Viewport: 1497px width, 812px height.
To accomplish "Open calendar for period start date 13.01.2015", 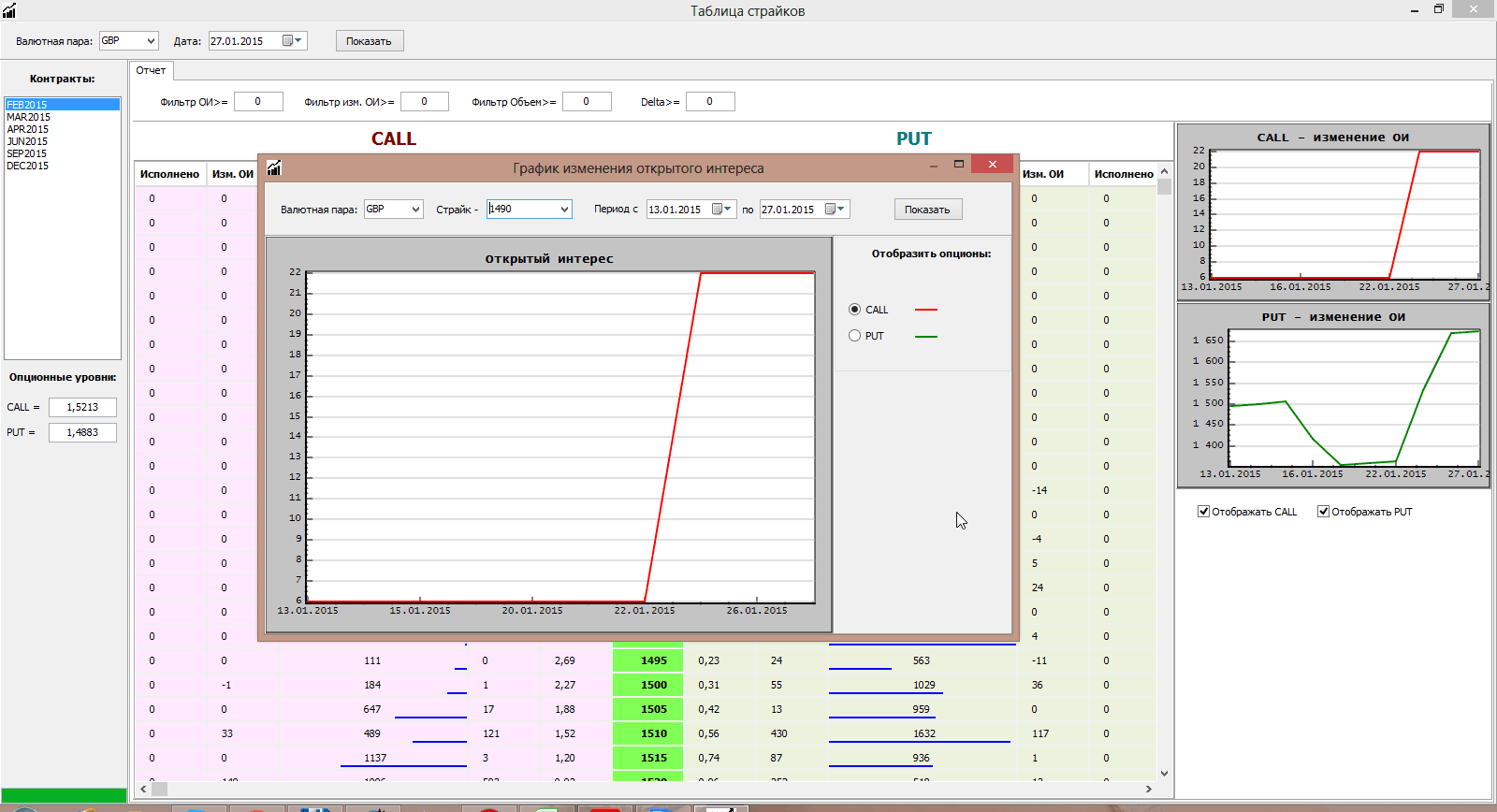I will [x=721, y=210].
